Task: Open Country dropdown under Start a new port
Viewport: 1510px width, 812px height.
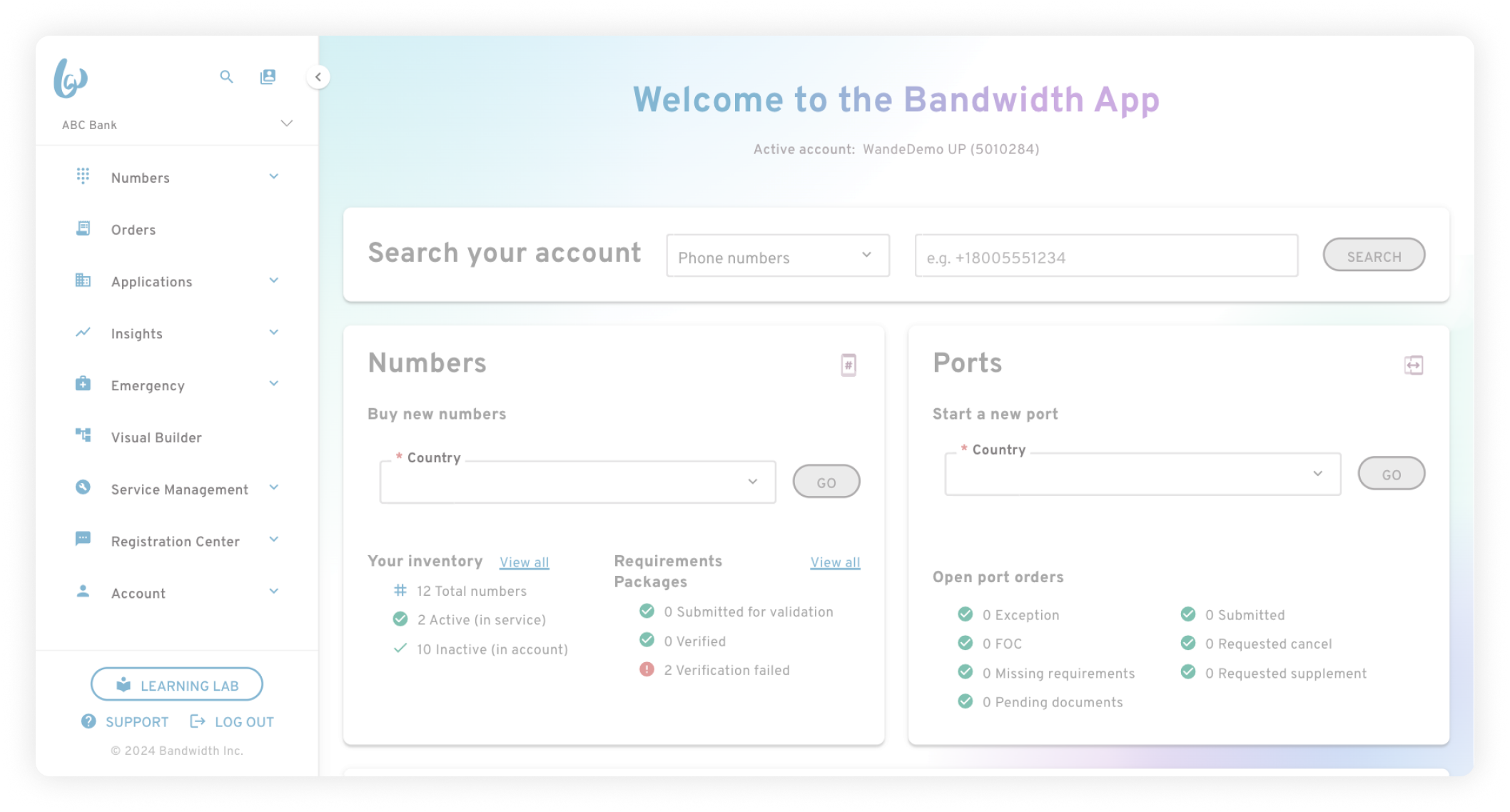Action: coord(1143,474)
